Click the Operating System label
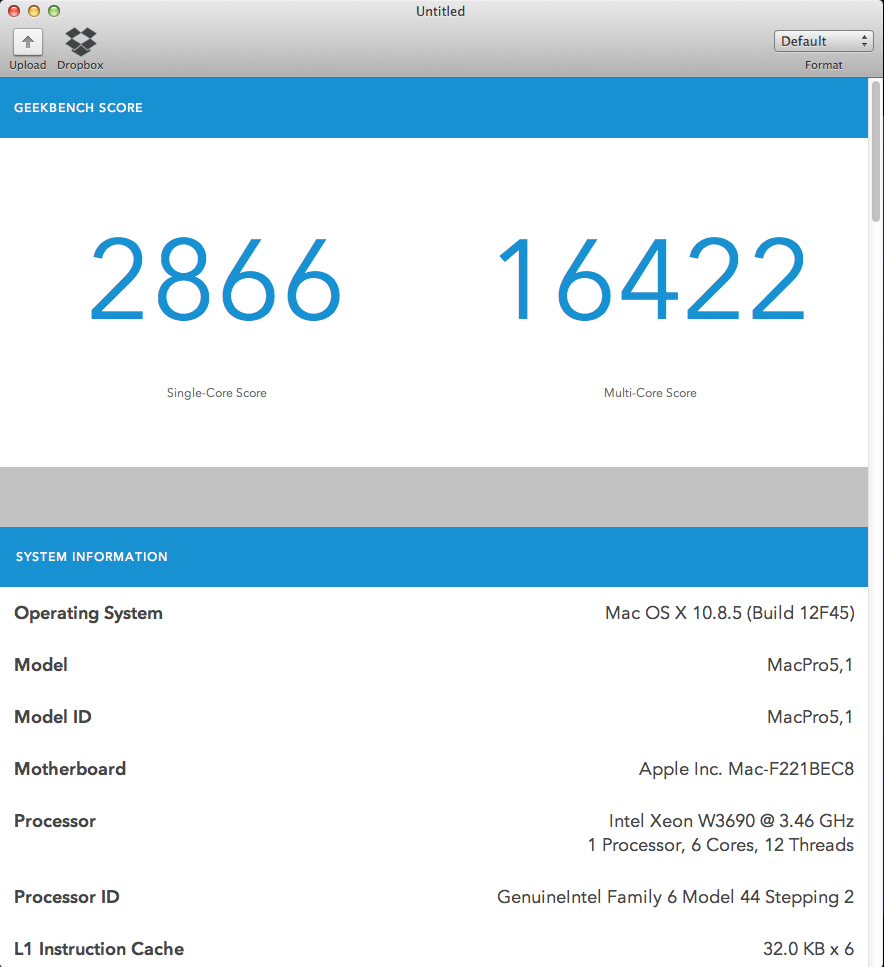 click(88, 613)
